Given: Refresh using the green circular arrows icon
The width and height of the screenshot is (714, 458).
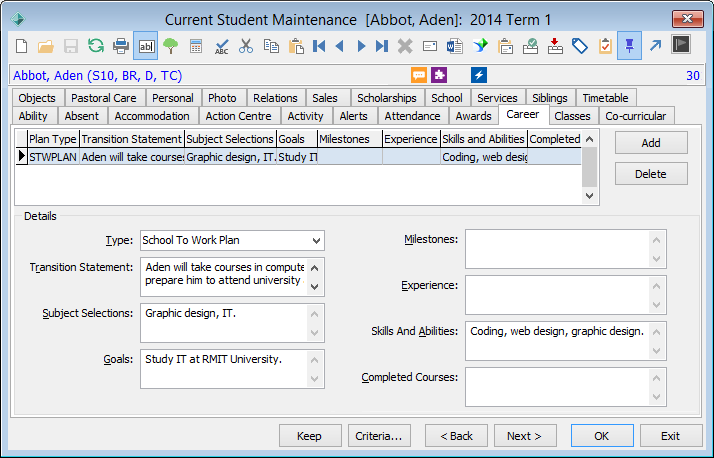Looking at the screenshot, I should point(96,46).
